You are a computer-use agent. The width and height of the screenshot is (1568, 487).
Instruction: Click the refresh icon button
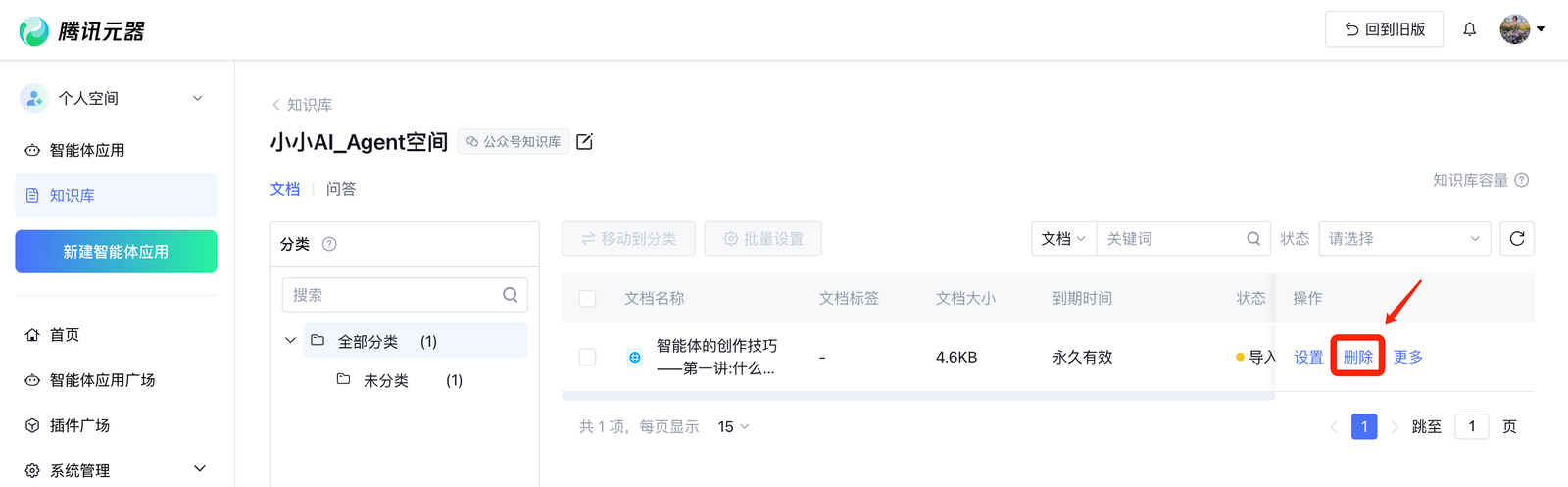pos(1516,239)
